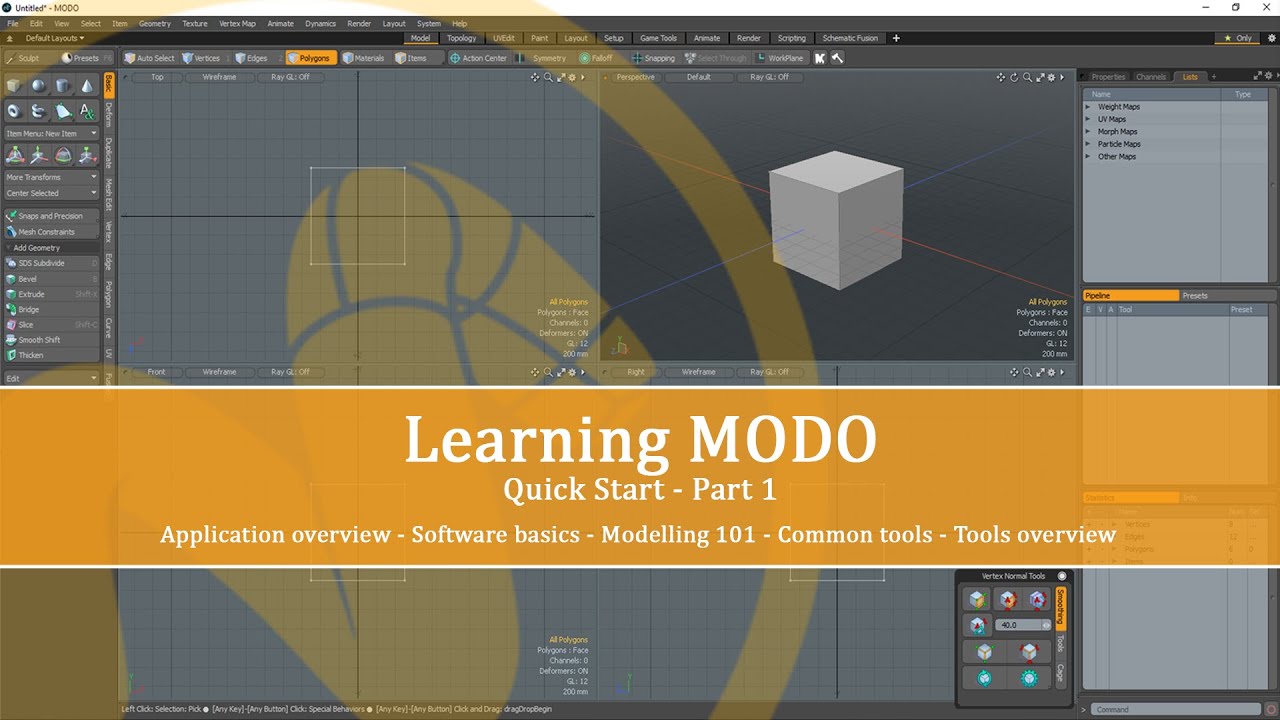Open the Geometry menu
Viewport: 1280px width, 720px height.
pos(154,23)
